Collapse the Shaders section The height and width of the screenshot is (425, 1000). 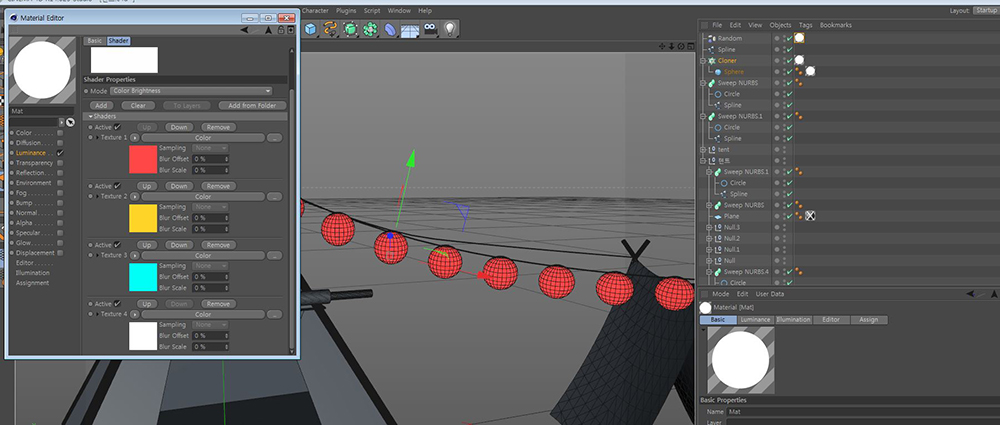coord(91,116)
